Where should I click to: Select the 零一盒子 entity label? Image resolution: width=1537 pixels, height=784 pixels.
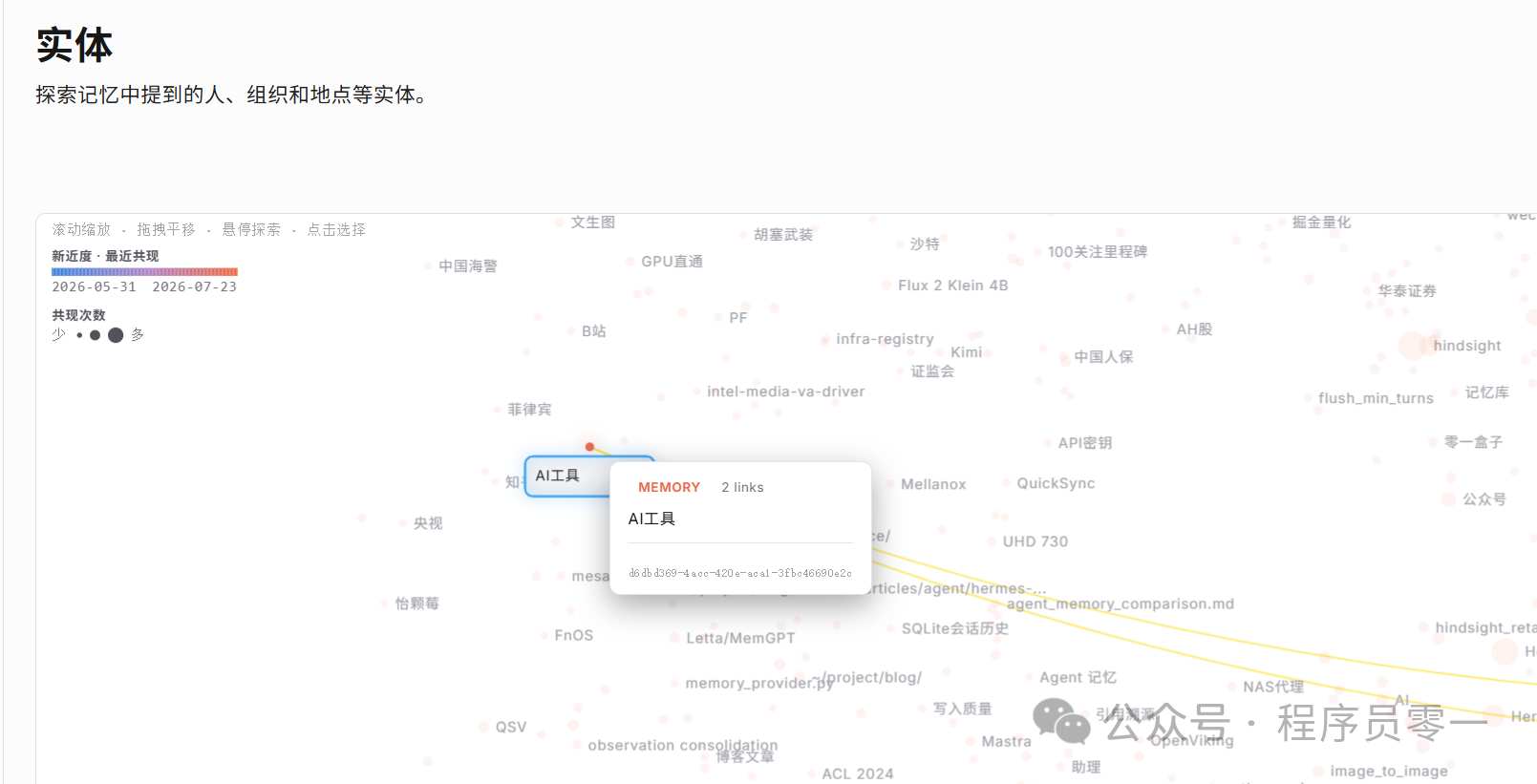1473,442
